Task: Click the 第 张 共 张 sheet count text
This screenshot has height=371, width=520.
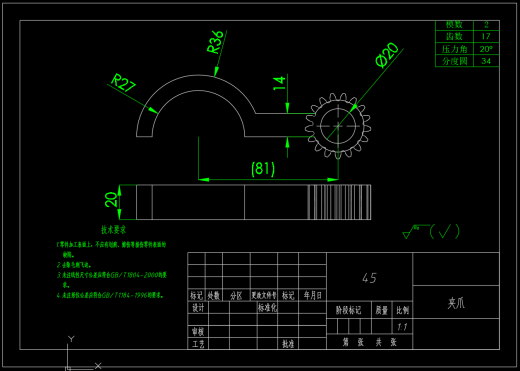Action: tap(370, 342)
